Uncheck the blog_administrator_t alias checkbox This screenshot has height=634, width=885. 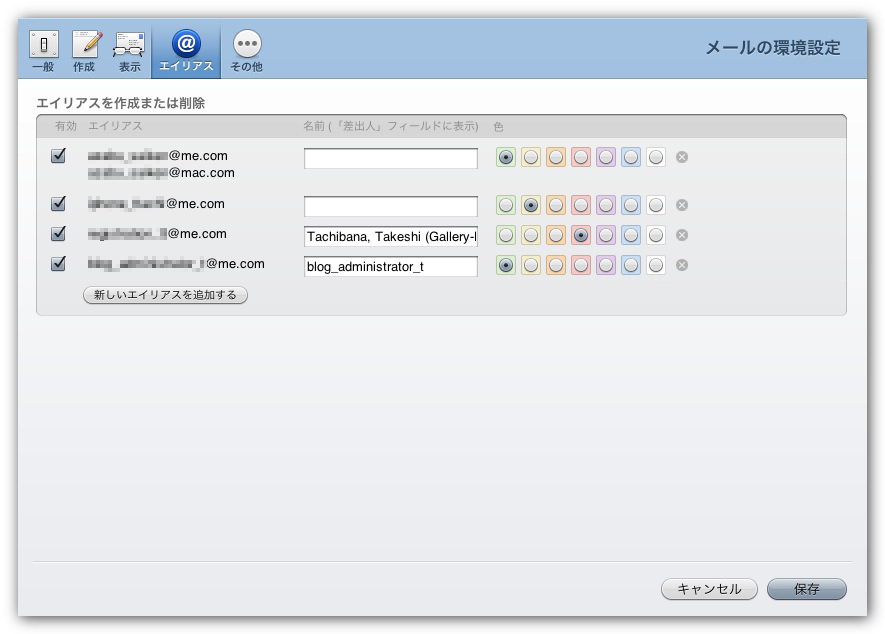(59, 264)
